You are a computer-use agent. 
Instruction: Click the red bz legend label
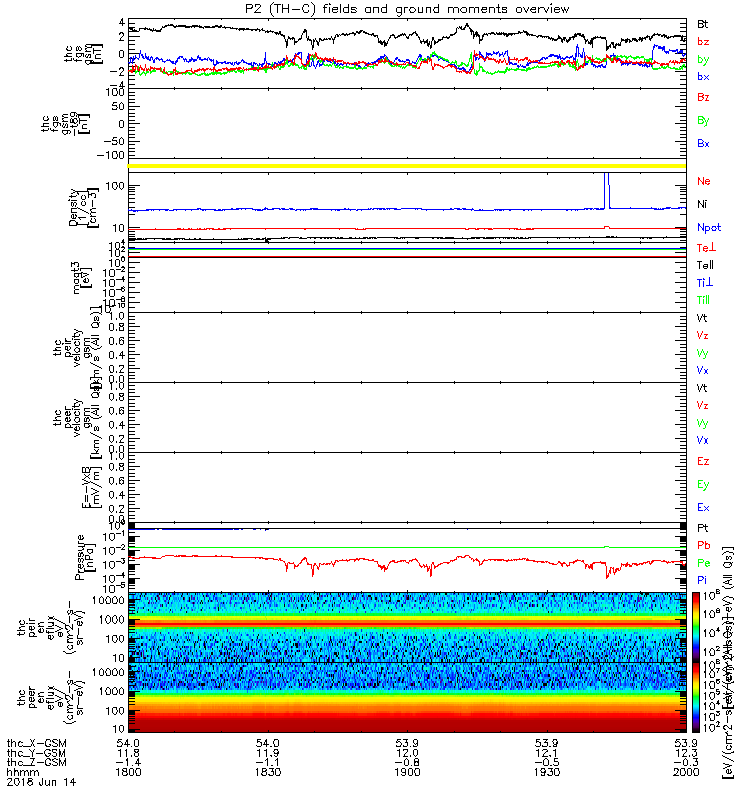pyautogui.click(x=703, y=41)
